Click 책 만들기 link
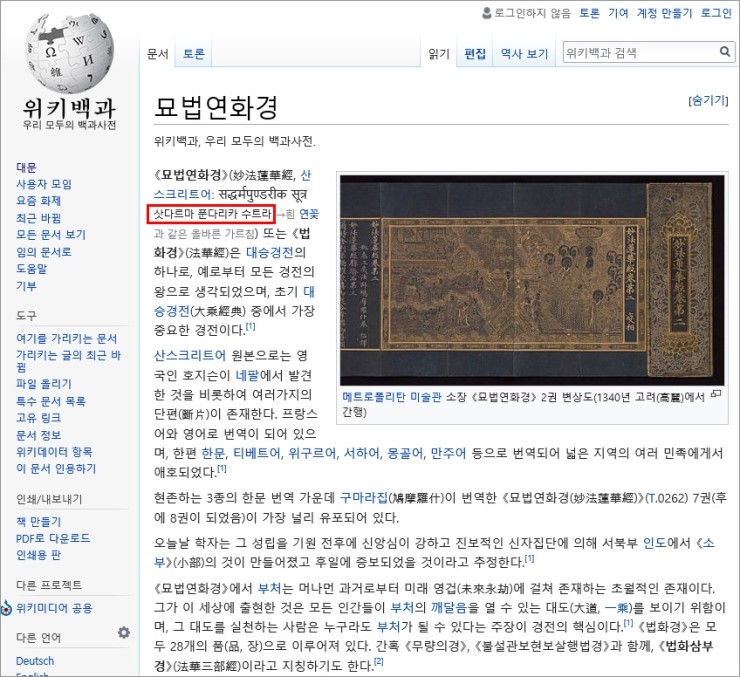740x677 pixels. coord(39,521)
